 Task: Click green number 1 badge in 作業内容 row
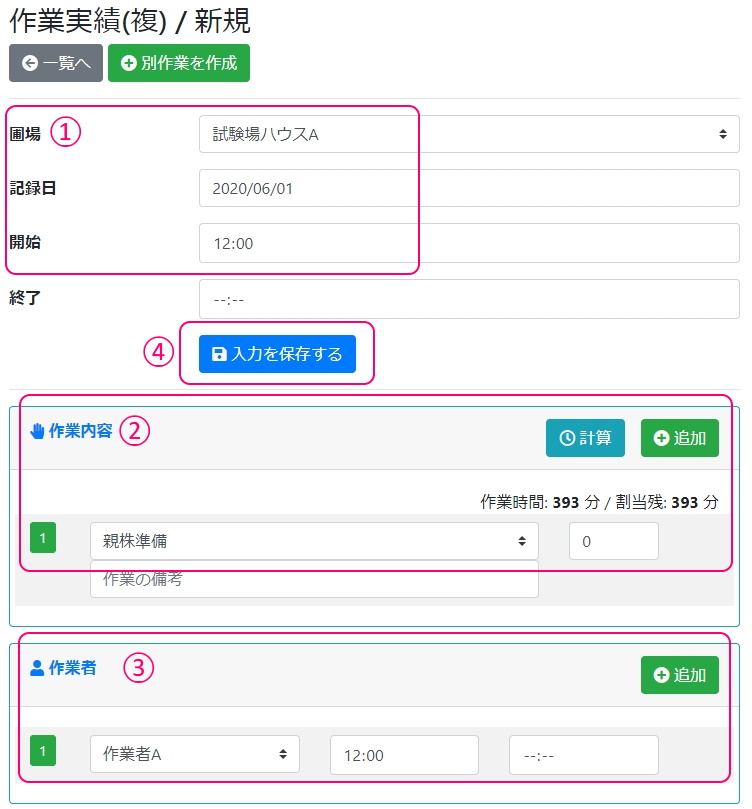43,538
